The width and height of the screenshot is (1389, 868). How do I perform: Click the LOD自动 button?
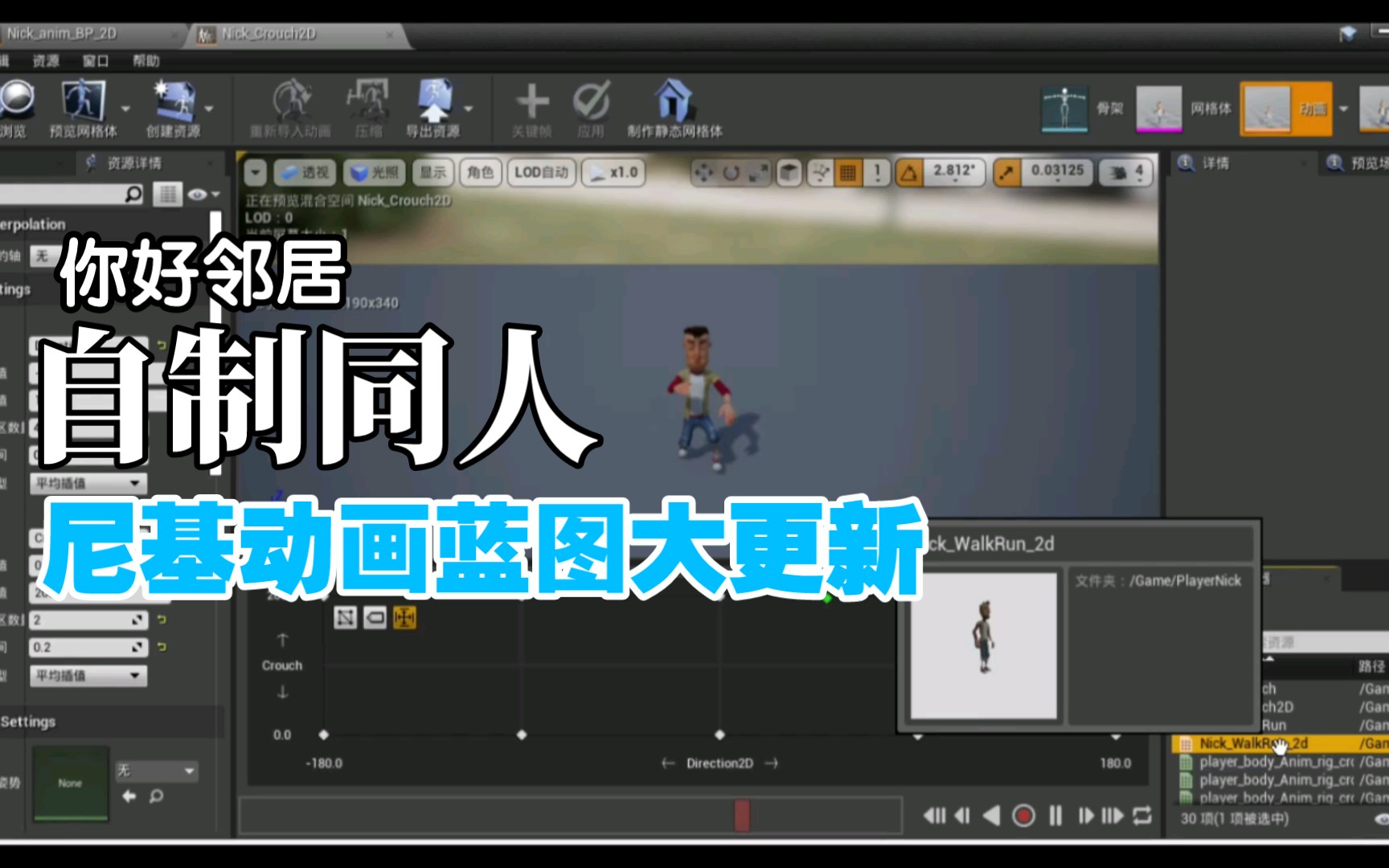(x=541, y=173)
